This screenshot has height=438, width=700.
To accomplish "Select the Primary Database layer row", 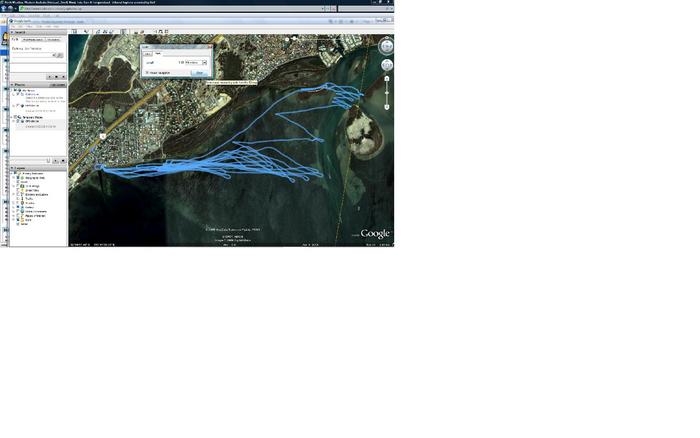I will [x=32, y=173].
